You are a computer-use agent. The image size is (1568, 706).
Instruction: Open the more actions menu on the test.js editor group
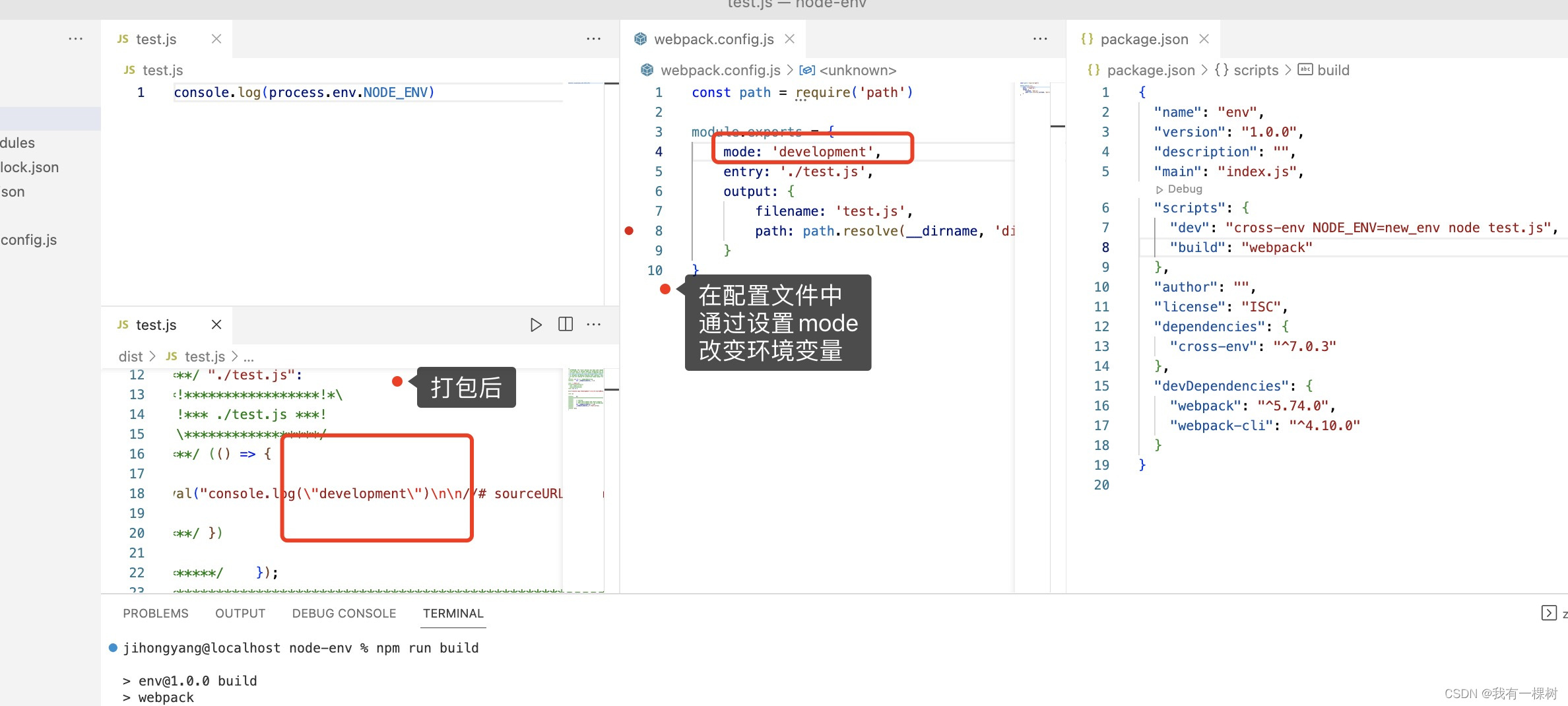593,39
